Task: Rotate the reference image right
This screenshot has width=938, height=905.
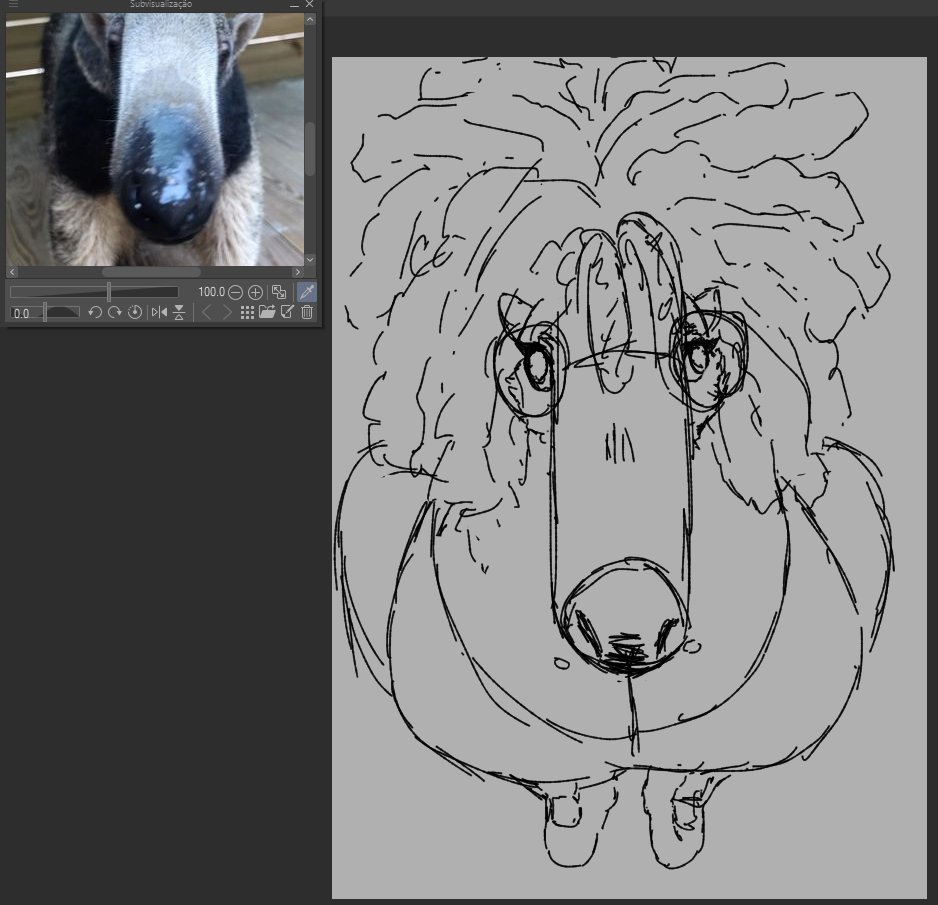Action: 115,312
